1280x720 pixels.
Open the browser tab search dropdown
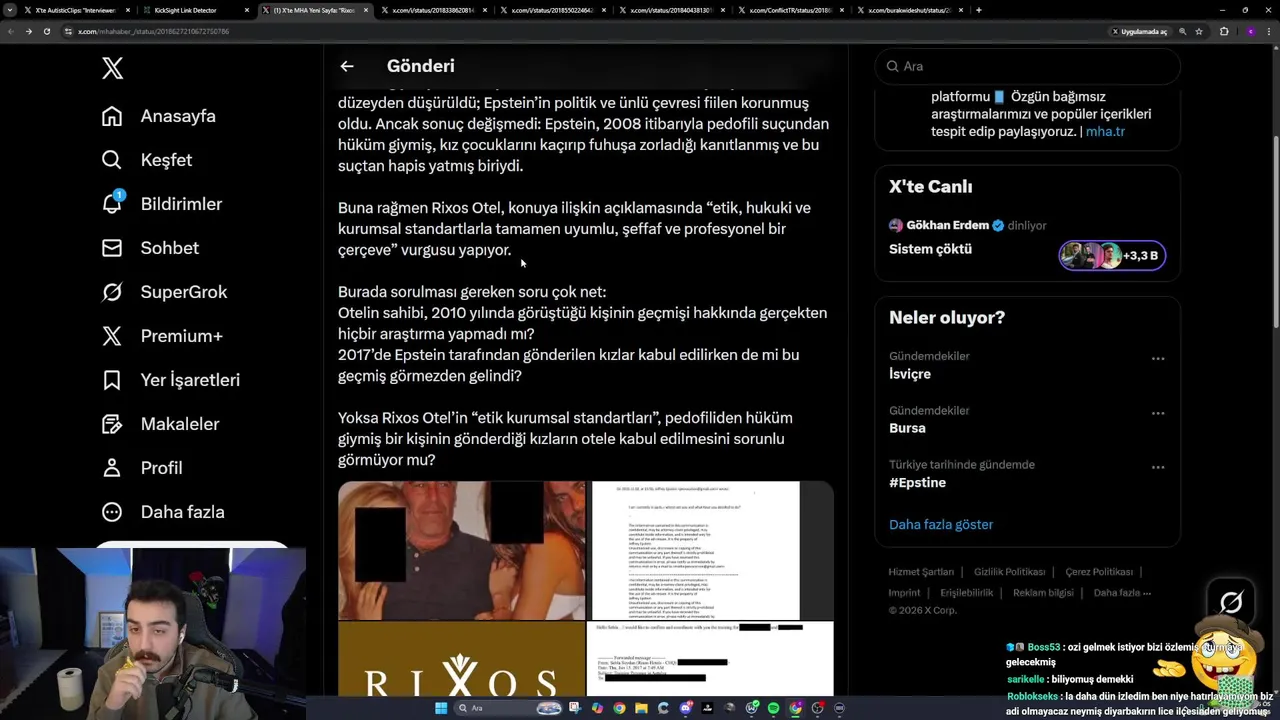click(x=12, y=10)
